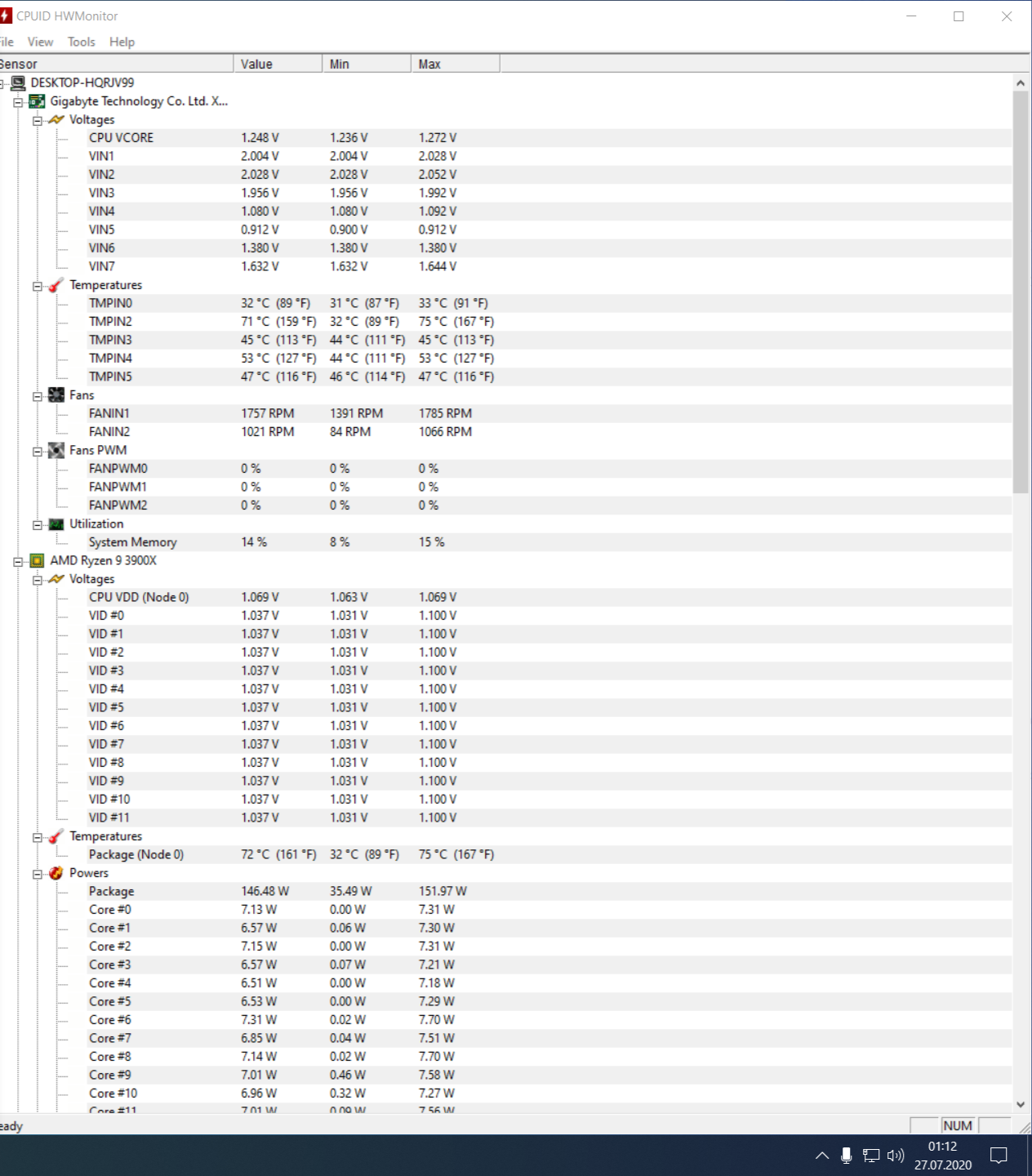
Task: Select the CPU VDD (Node 0) row
Action: click(x=549, y=597)
